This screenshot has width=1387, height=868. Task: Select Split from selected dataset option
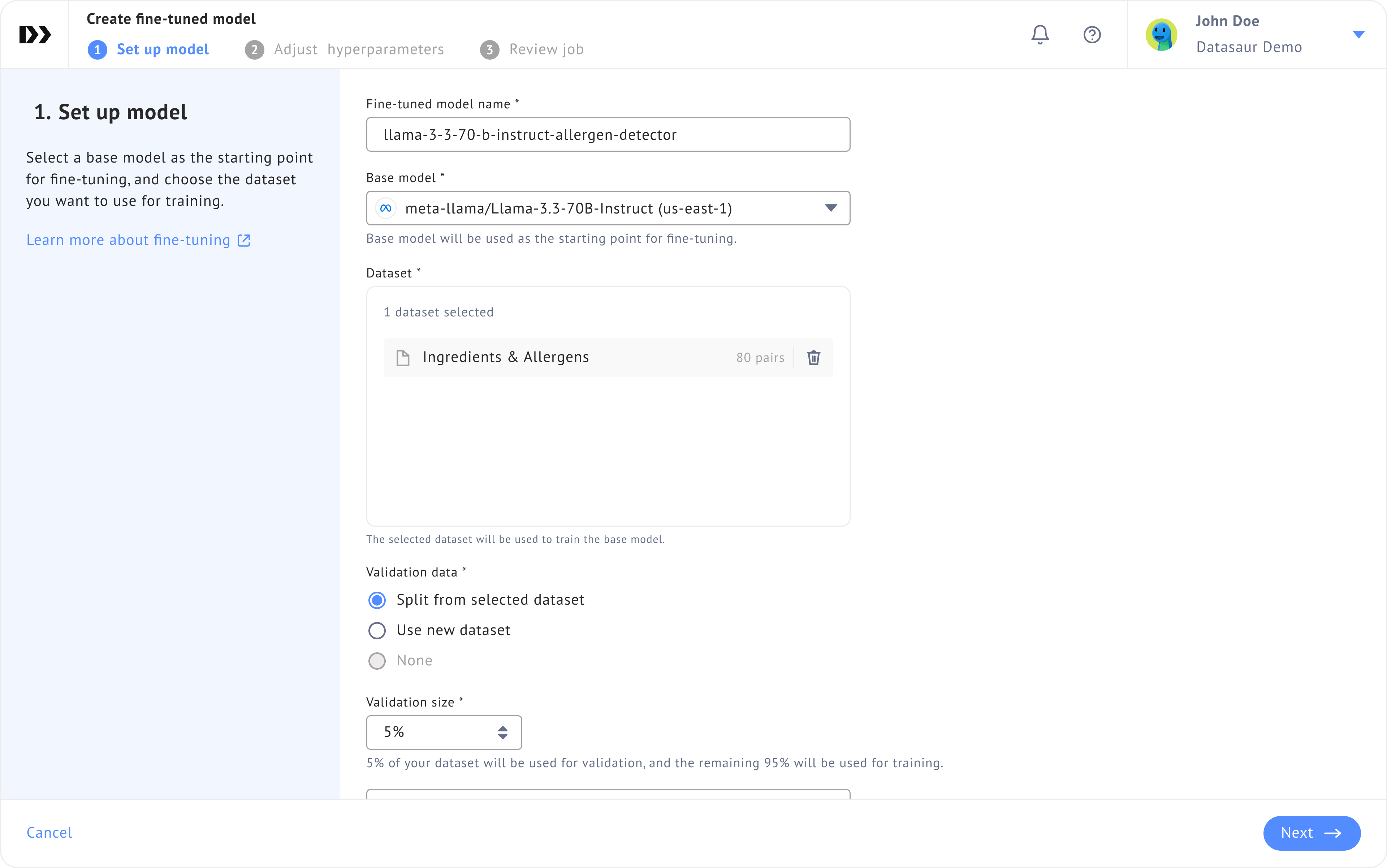(377, 600)
